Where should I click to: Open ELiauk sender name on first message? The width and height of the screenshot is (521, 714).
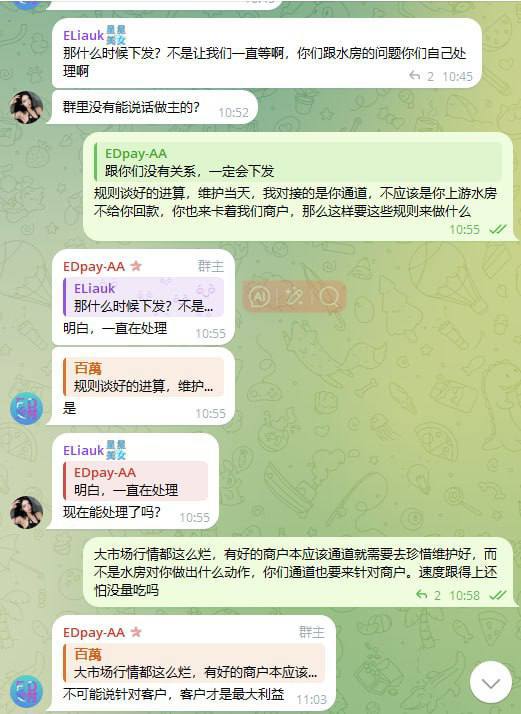coord(83,36)
